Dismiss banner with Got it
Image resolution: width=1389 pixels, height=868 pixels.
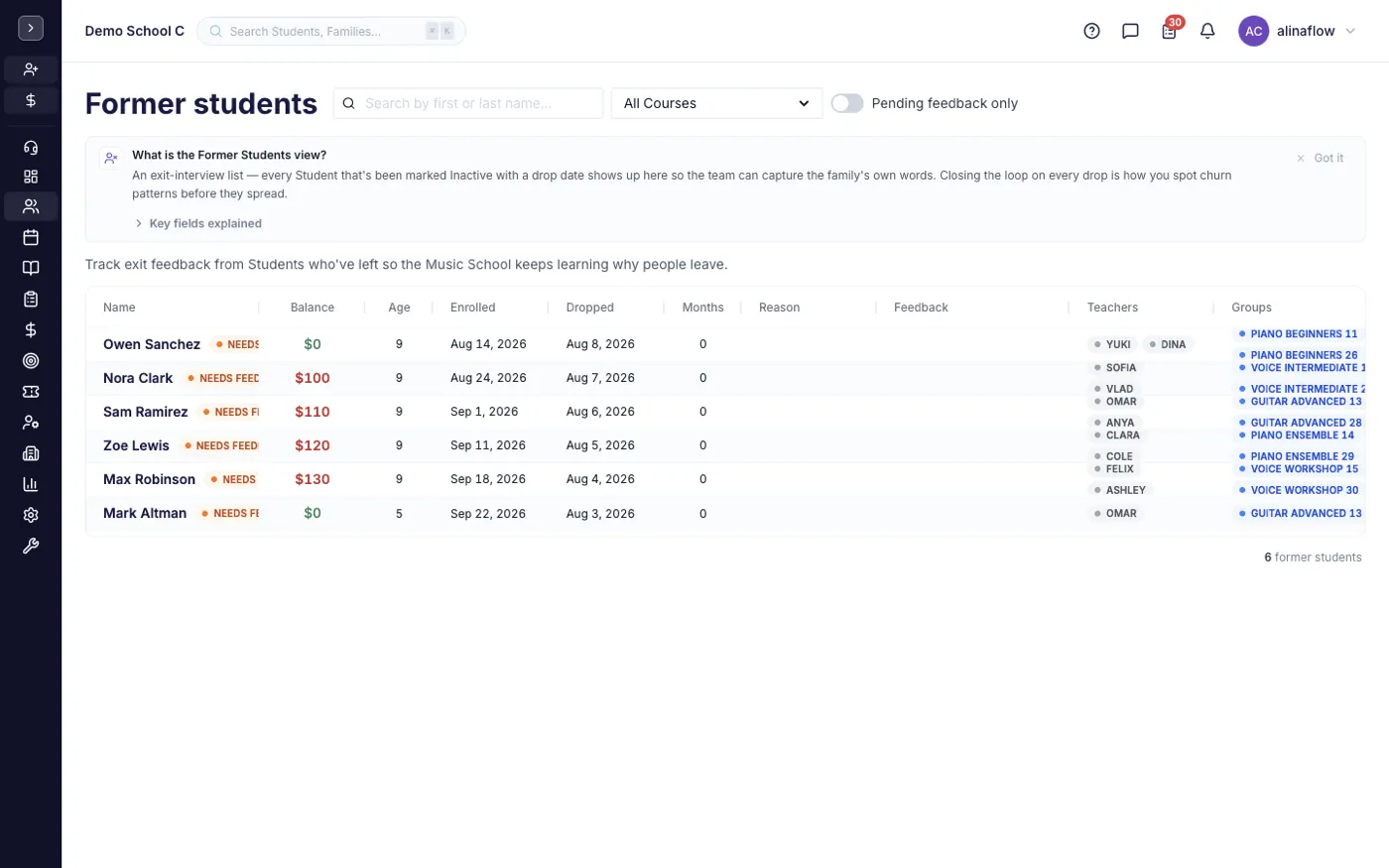[1321, 158]
